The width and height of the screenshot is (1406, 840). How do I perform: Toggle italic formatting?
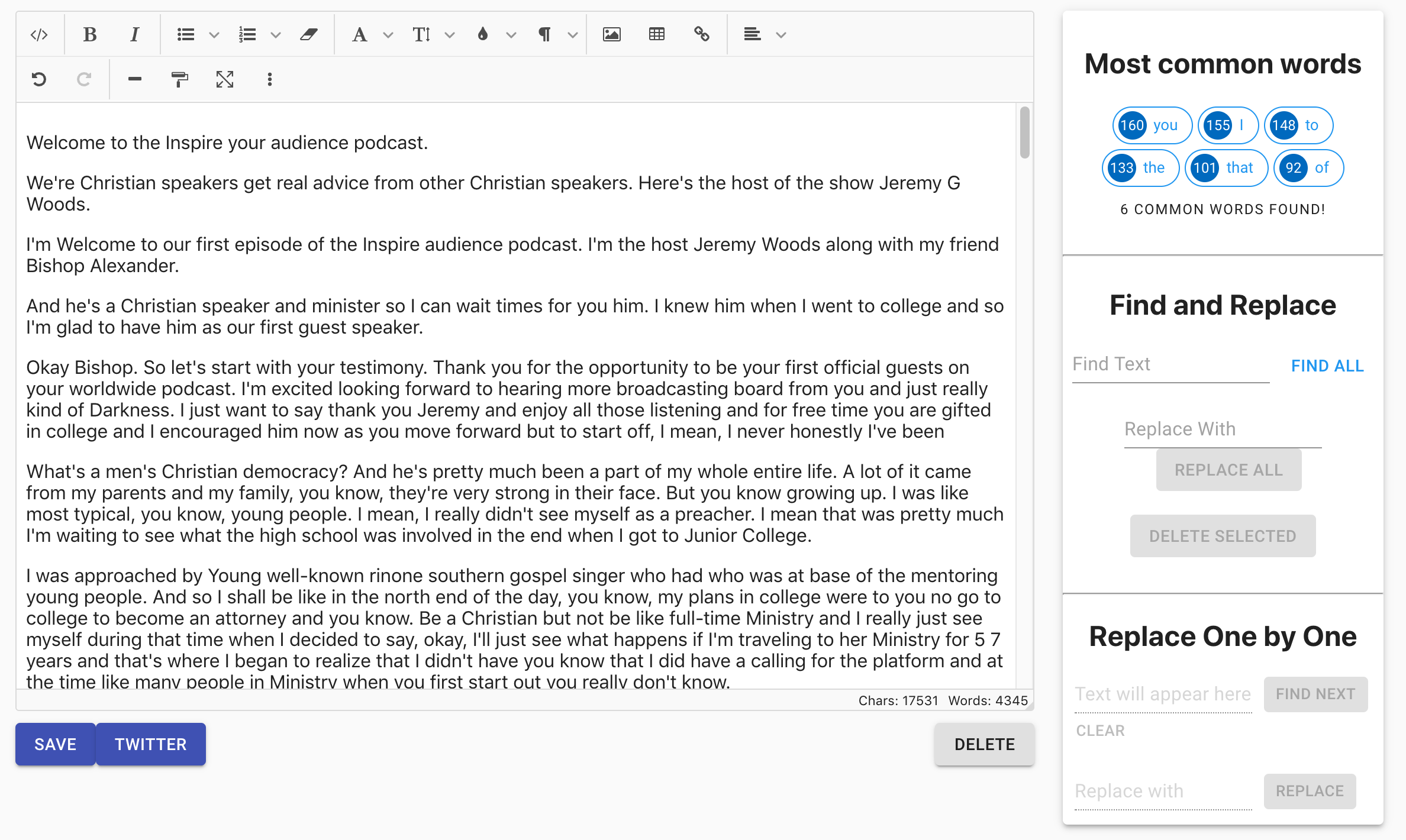134,35
